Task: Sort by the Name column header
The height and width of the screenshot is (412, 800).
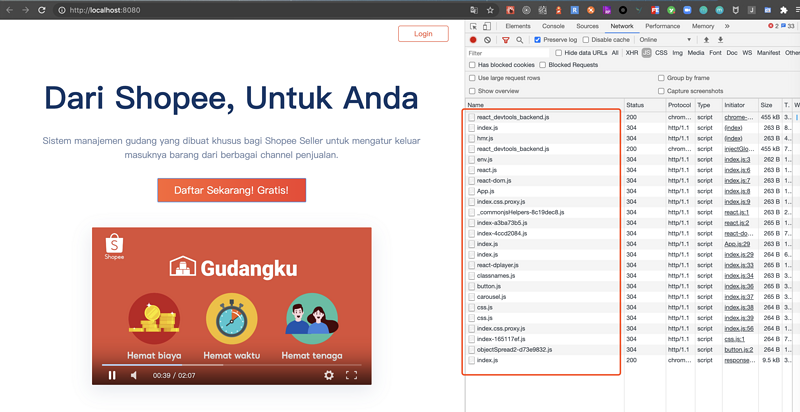Action: (544, 105)
